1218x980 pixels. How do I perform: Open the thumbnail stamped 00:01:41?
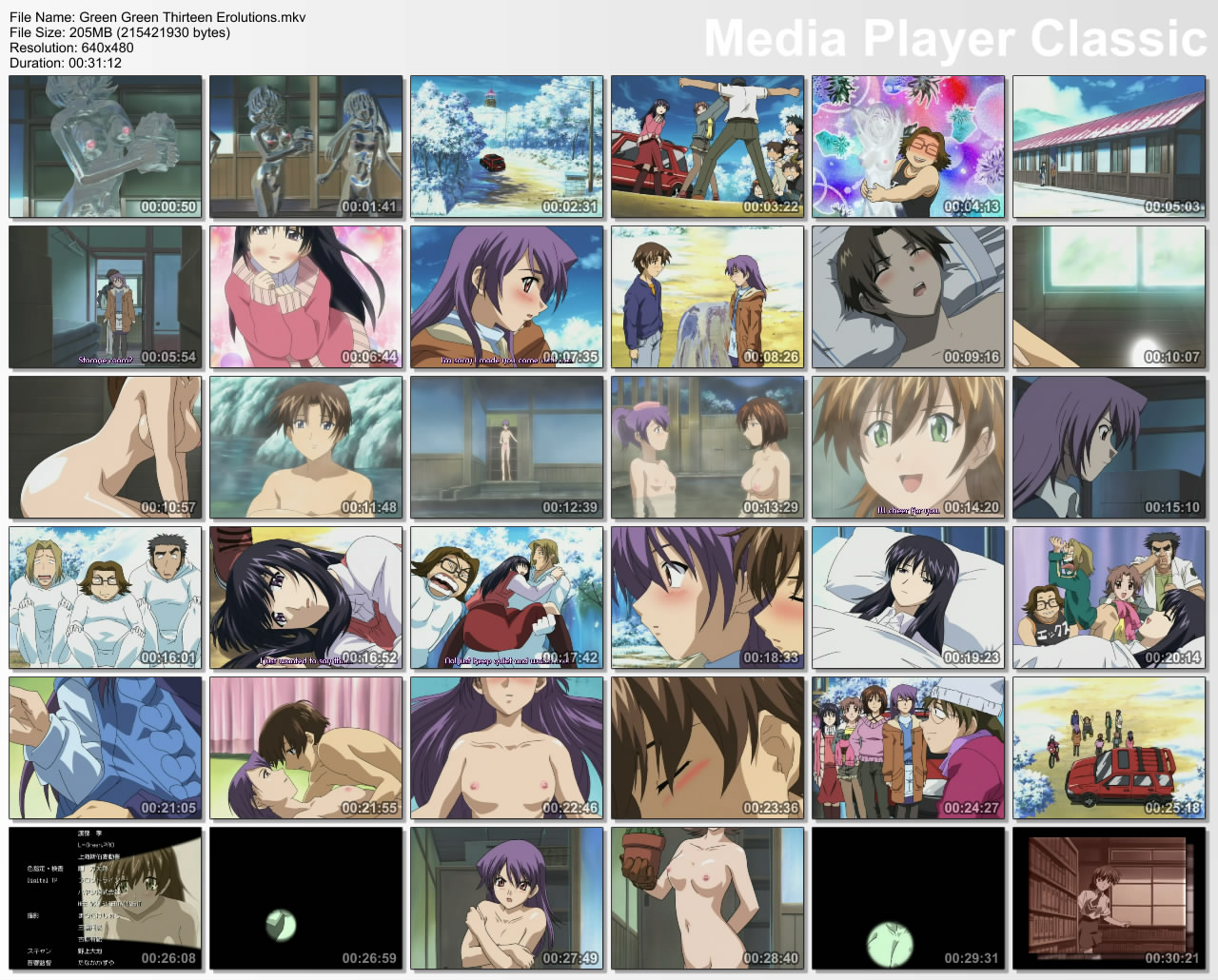306,147
